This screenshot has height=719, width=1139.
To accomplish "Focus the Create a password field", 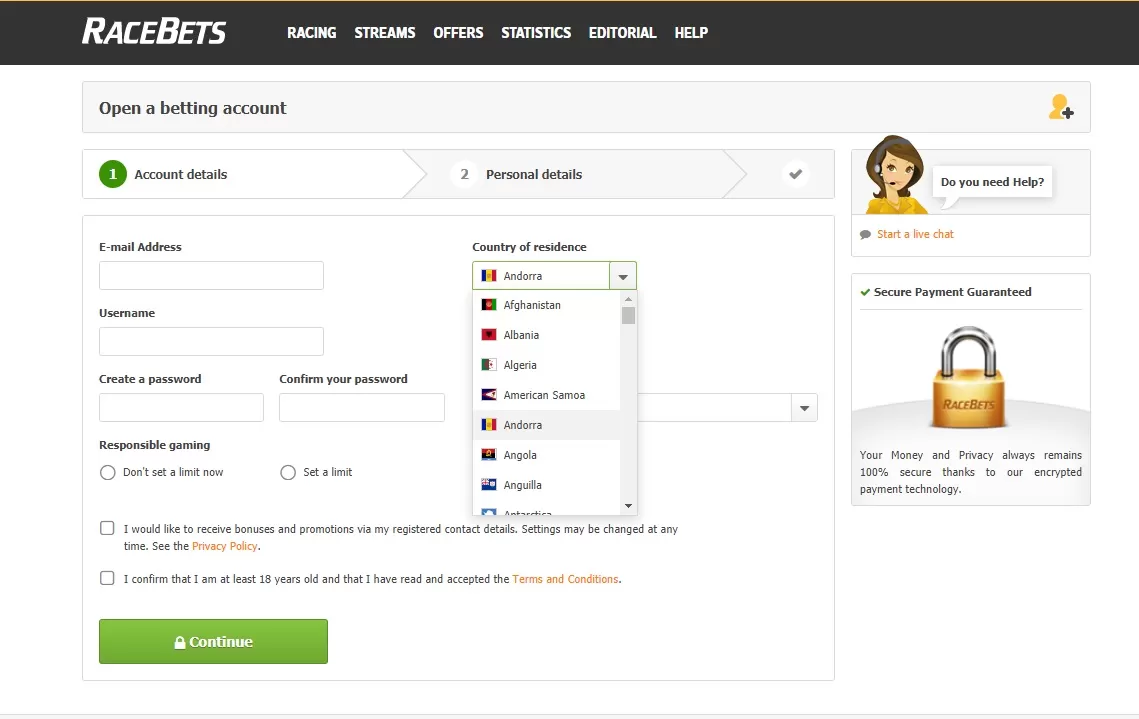I will (x=182, y=407).
